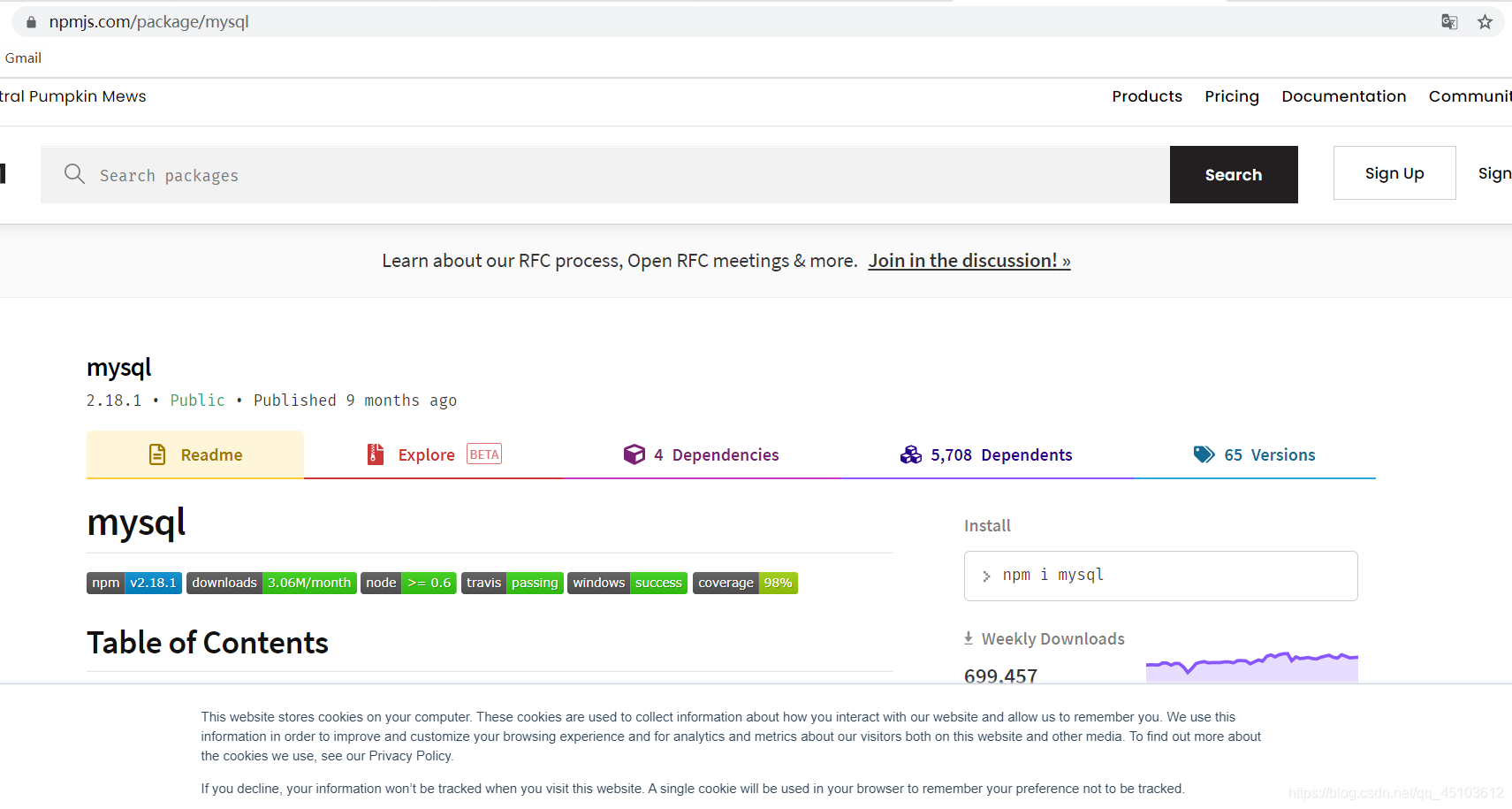Click the windows success badge
Viewport: 1512px width, 809px height.
click(x=627, y=583)
